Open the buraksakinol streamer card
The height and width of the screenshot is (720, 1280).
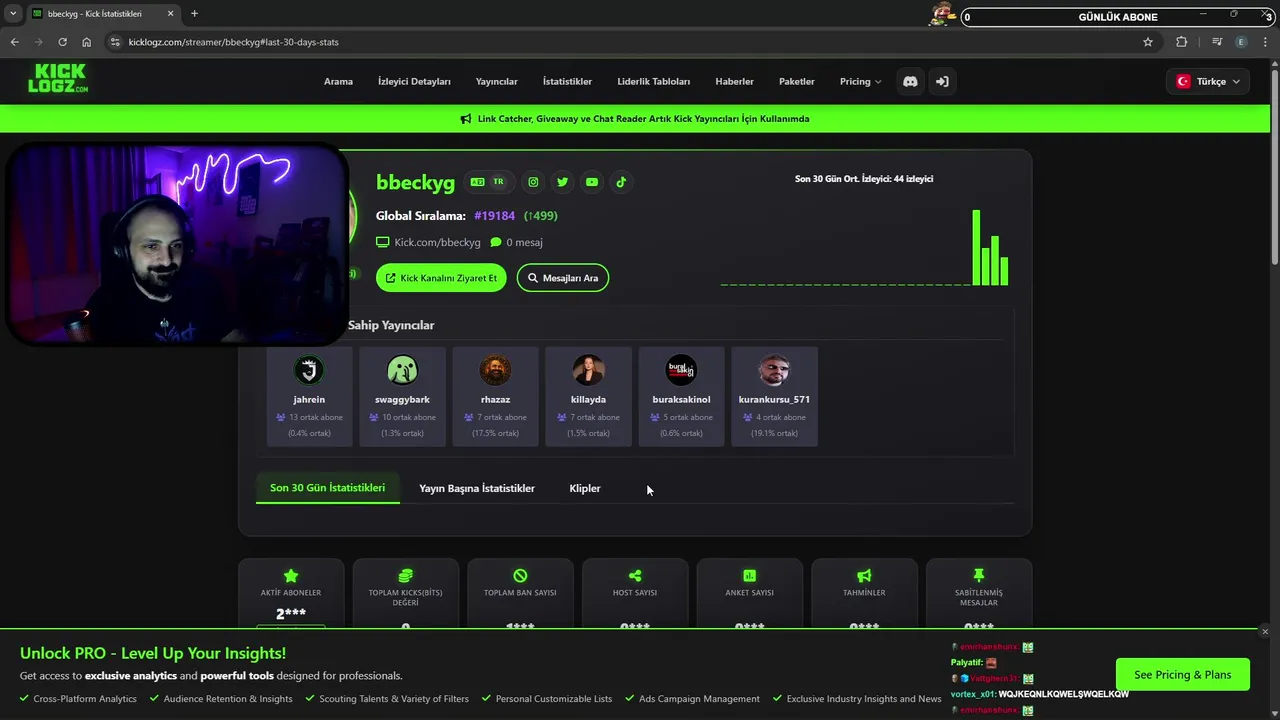[x=681, y=396]
